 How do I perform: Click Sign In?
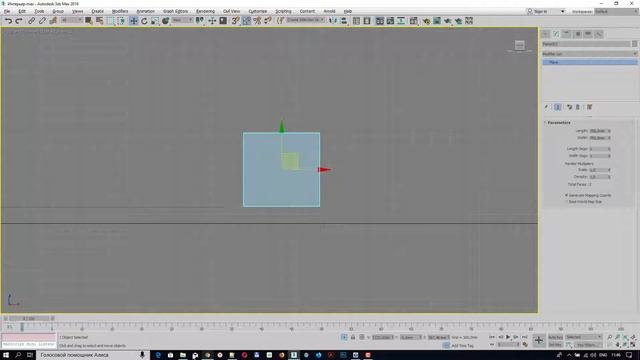point(540,11)
